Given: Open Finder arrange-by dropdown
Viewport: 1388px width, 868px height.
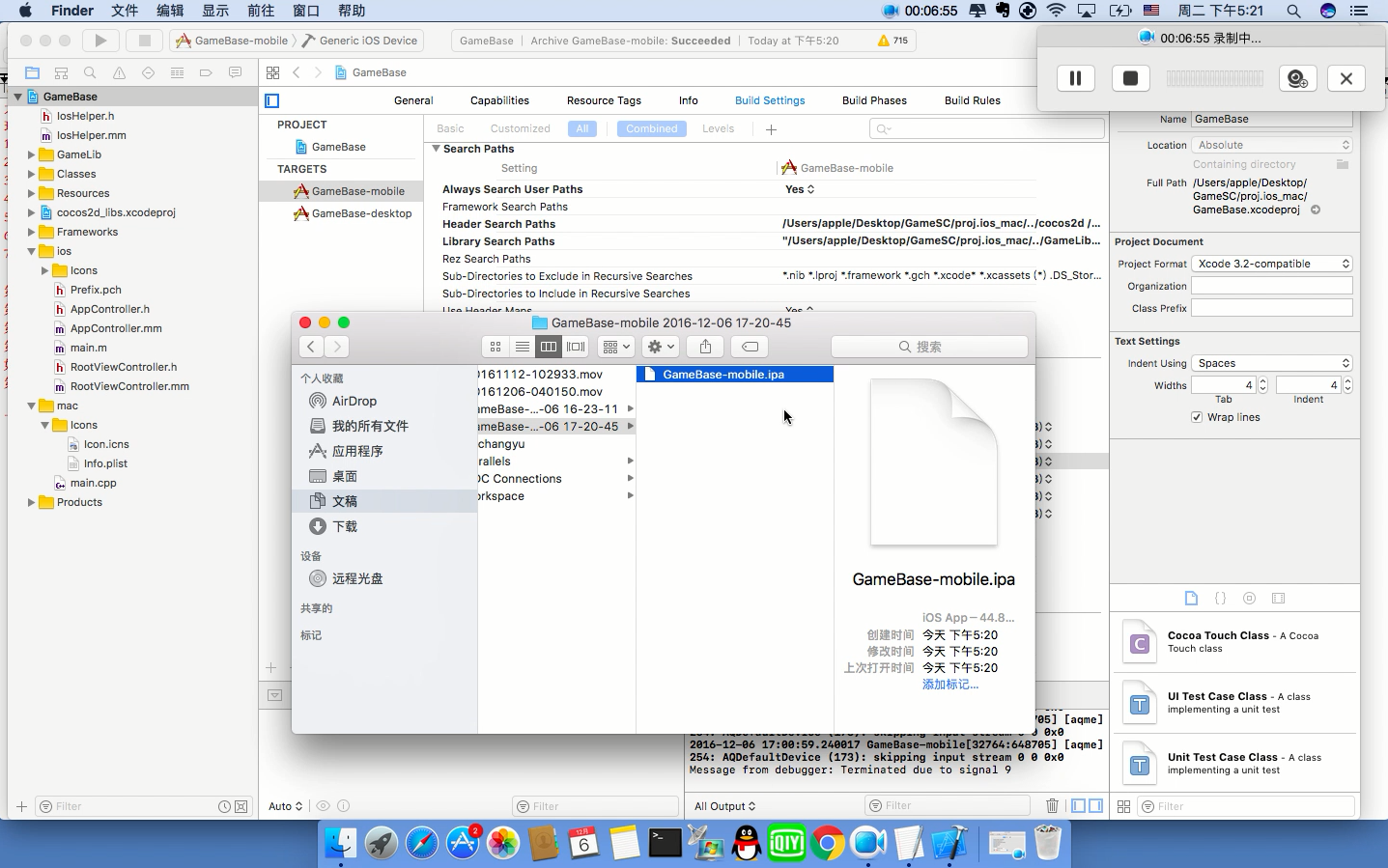Looking at the screenshot, I should pyautogui.click(x=615, y=347).
